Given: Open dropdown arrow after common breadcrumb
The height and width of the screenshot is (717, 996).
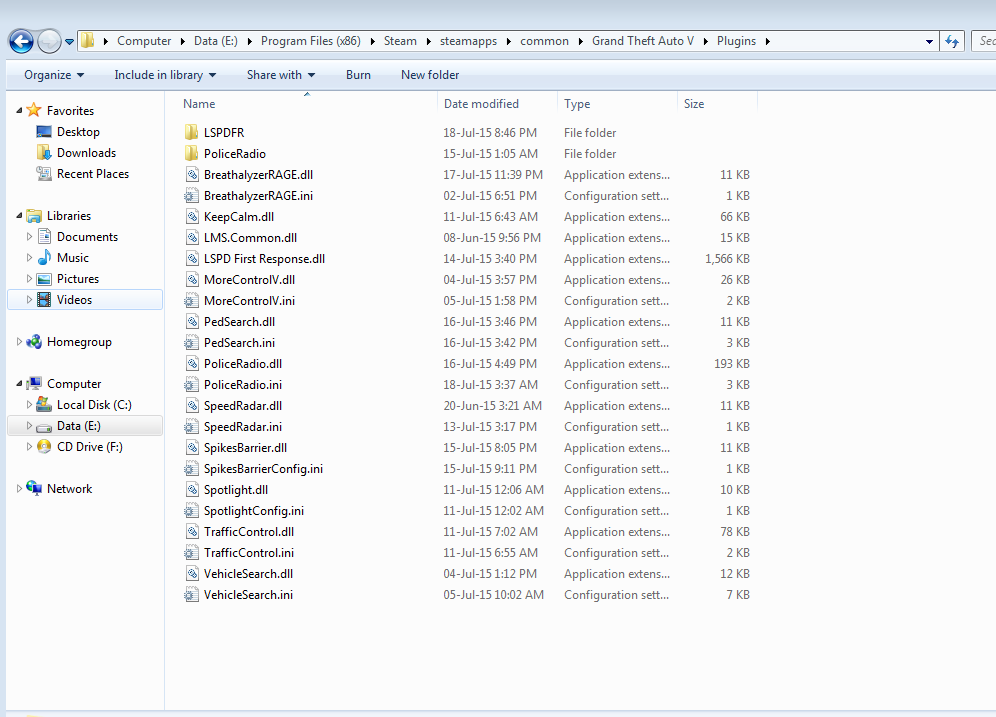Looking at the screenshot, I should click(581, 41).
